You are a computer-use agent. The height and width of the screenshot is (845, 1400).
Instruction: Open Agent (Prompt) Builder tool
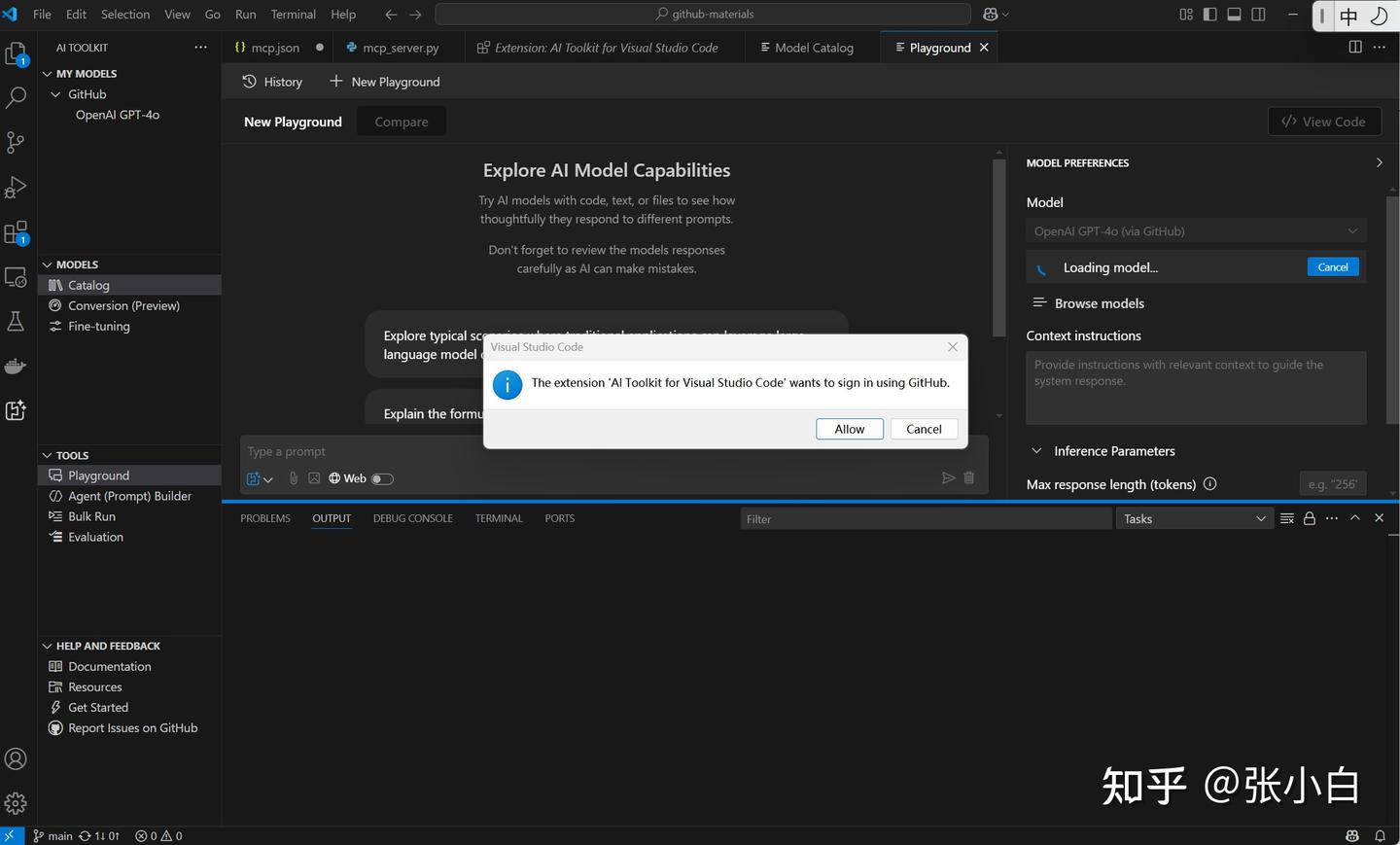(x=130, y=496)
